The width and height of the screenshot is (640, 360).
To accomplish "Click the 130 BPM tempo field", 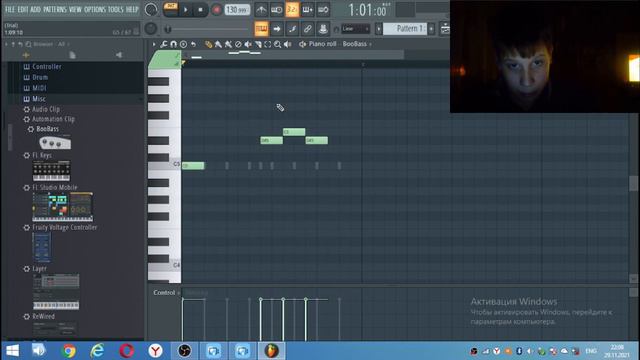I will pyautogui.click(x=237, y=9).
